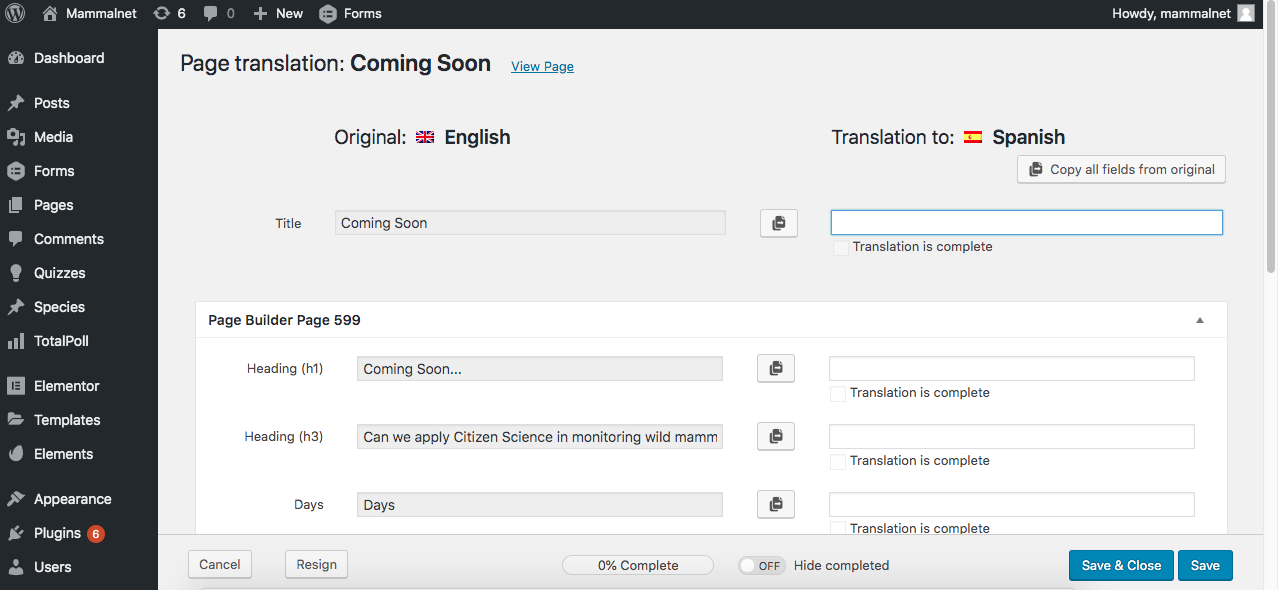Open the Forms menu in admin bar
The height and width of the screenshot is (590, 1278).
(350, 13)
